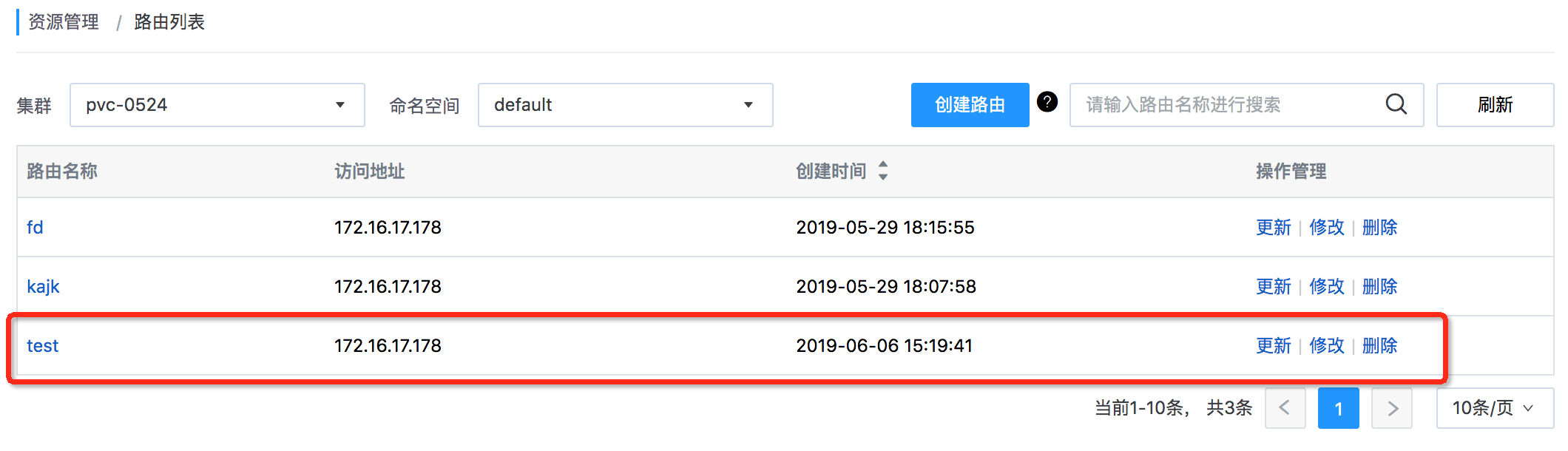
Task: Navigate to 资源管理 breadcrumb
Action: pos(62,22)
